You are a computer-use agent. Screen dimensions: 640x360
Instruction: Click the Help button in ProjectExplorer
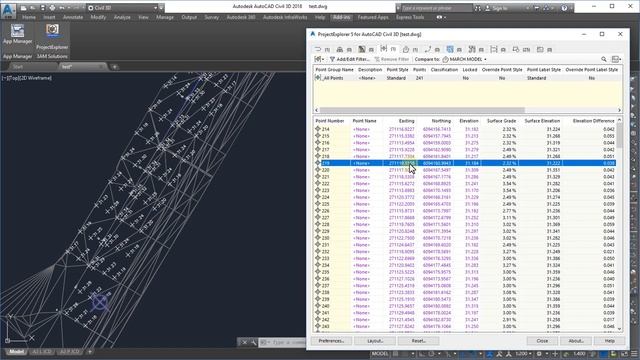[609, 341]
